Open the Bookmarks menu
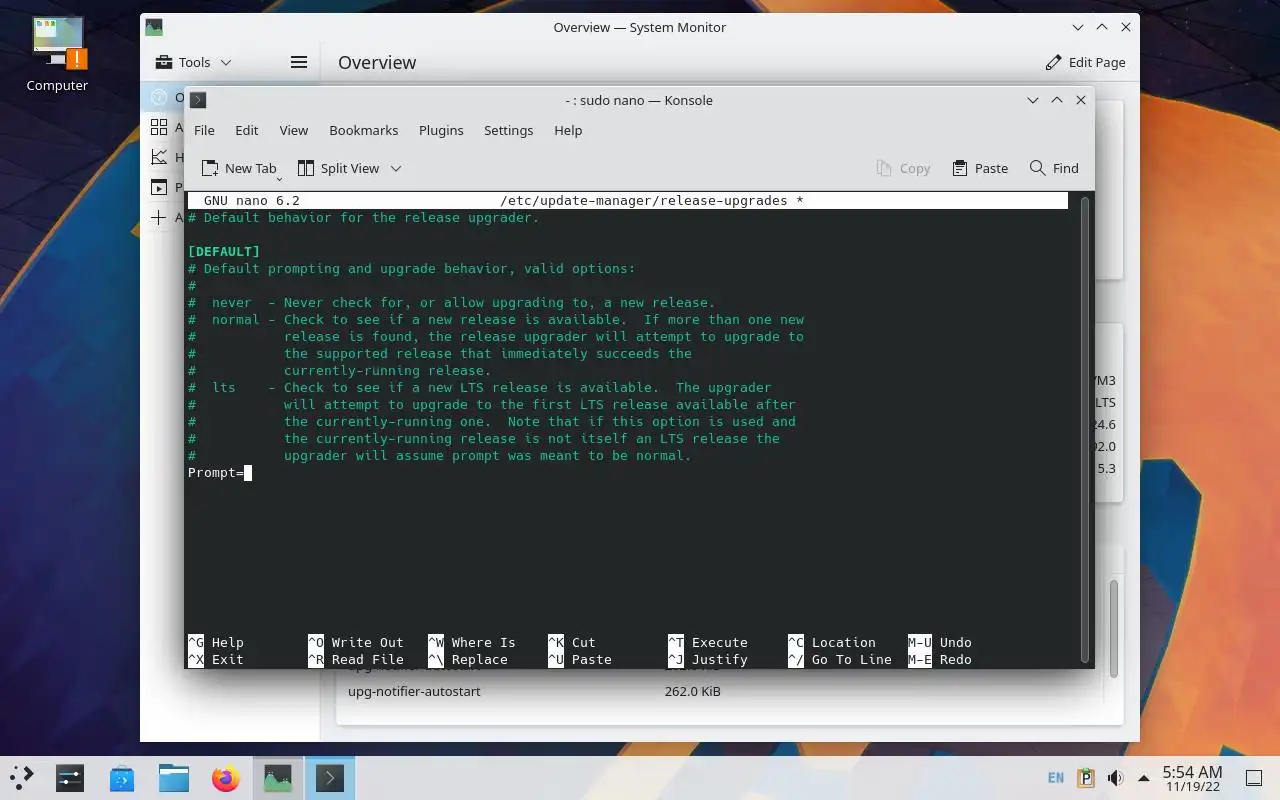1280x800 pixels. point(364,130)
